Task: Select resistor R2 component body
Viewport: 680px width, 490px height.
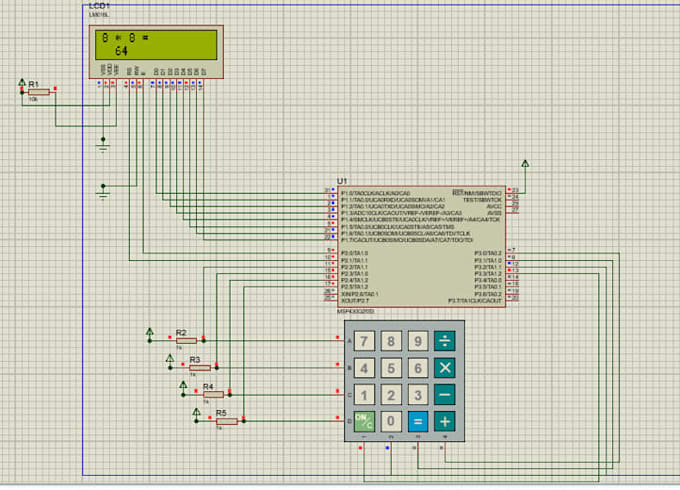Action: tap(186, 340)
